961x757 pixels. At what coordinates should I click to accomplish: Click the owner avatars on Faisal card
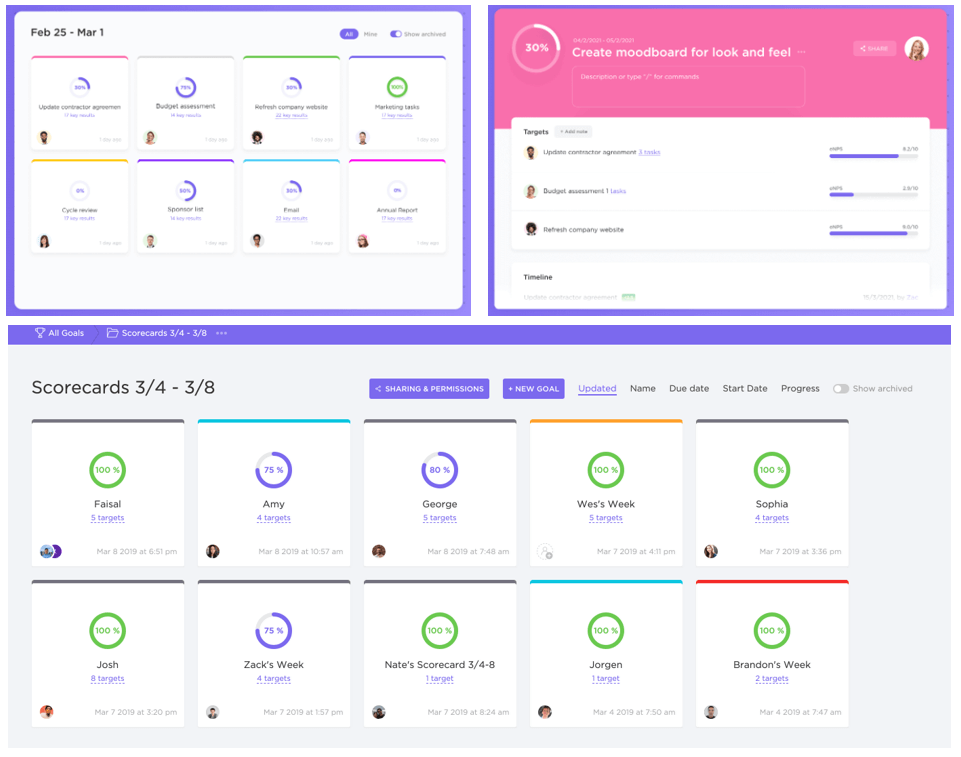[50, 552]
